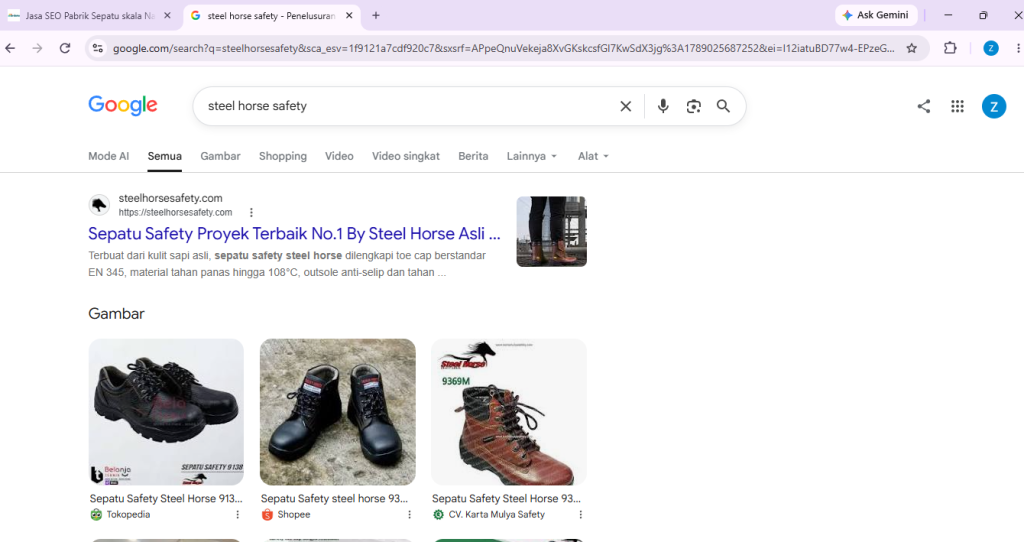
Task: Switch to Gambar tab
Action: (x=220, y=156)
